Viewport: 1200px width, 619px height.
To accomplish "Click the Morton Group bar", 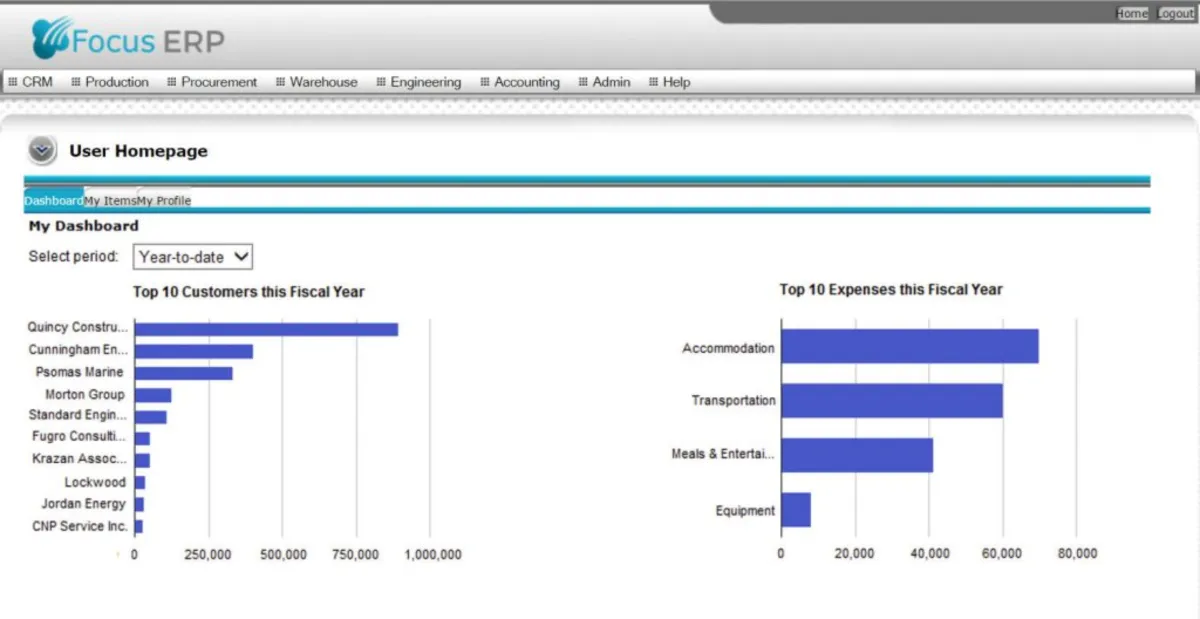I will (153, 395).
